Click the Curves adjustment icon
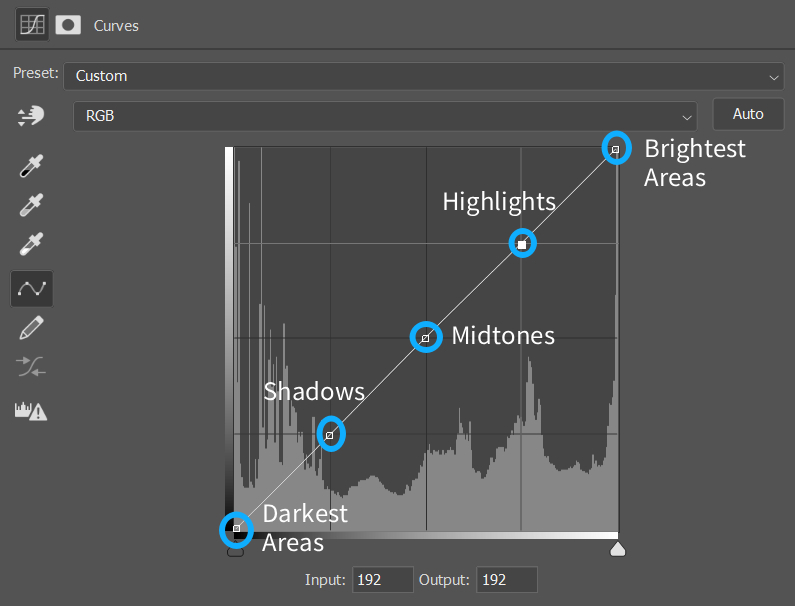The height and width of the screenshot is (606, 795). (x=32, y=24)
